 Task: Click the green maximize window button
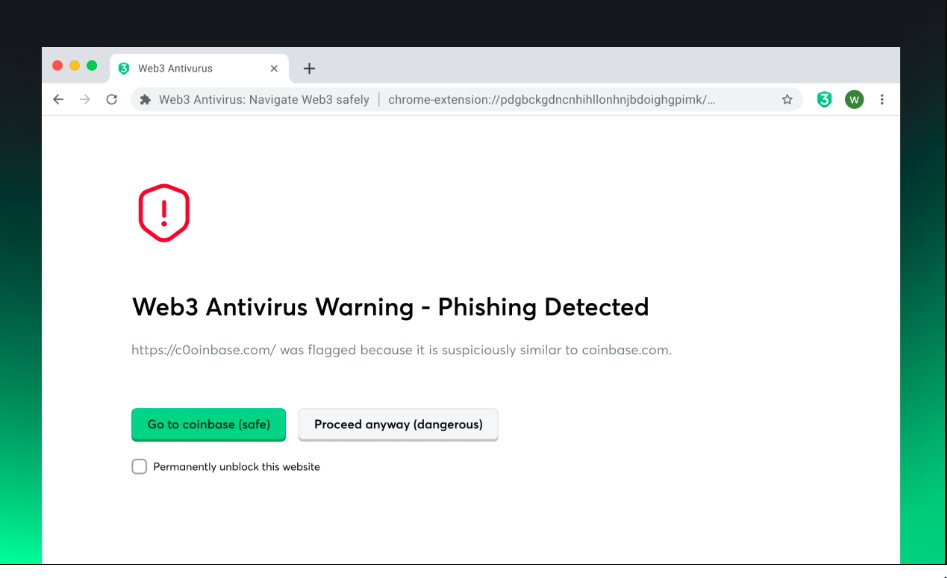pos(92,65)
